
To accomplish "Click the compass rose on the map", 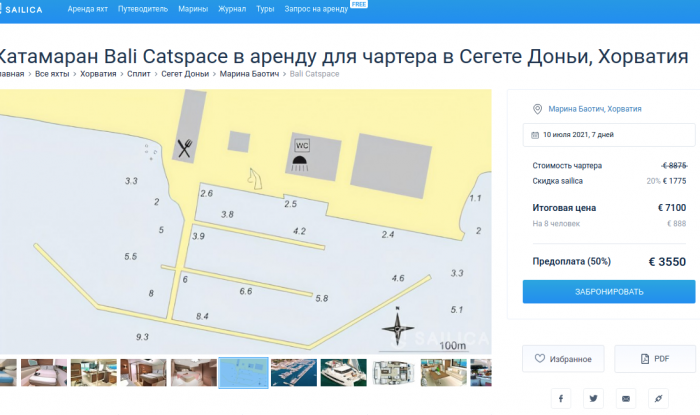I will pyautogui.click(x=397, y=328).
